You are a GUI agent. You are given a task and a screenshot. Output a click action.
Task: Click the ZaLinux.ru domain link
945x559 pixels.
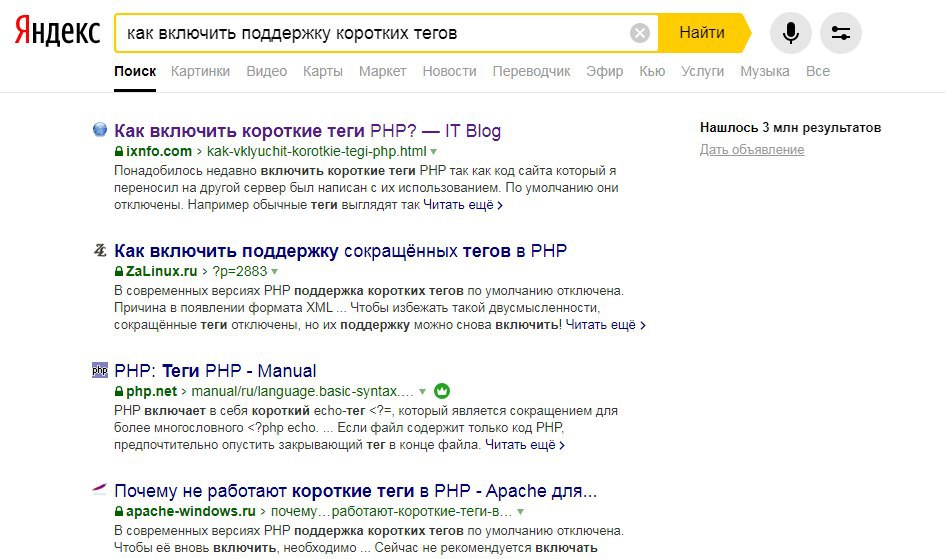[162, 271]
